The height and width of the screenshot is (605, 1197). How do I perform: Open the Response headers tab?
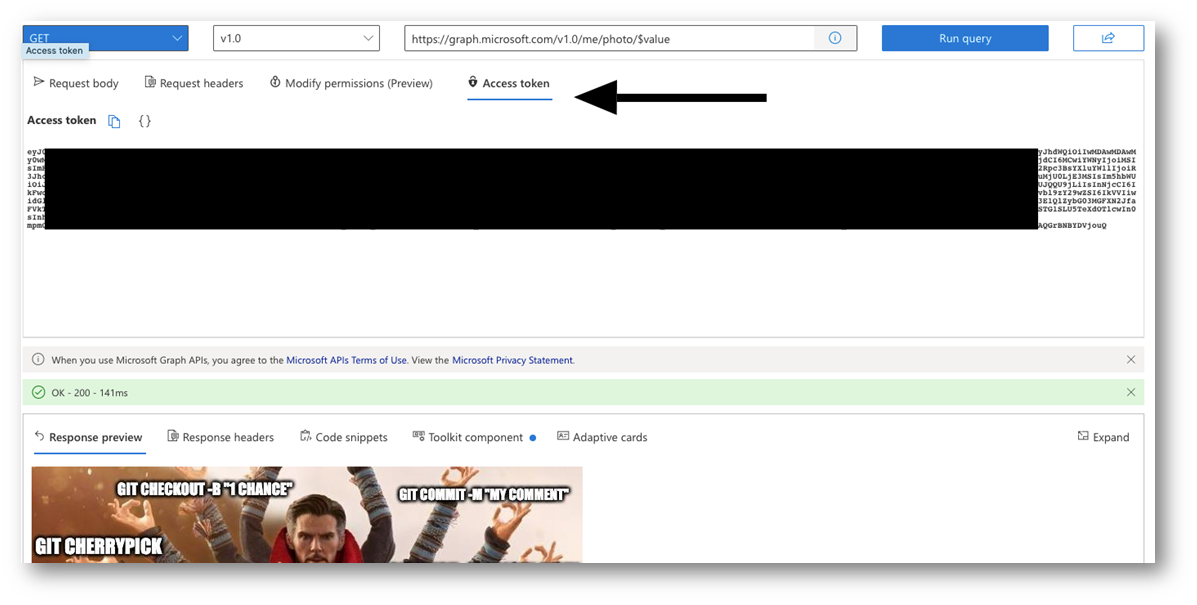pyautogui.click(x=221, y=437)
